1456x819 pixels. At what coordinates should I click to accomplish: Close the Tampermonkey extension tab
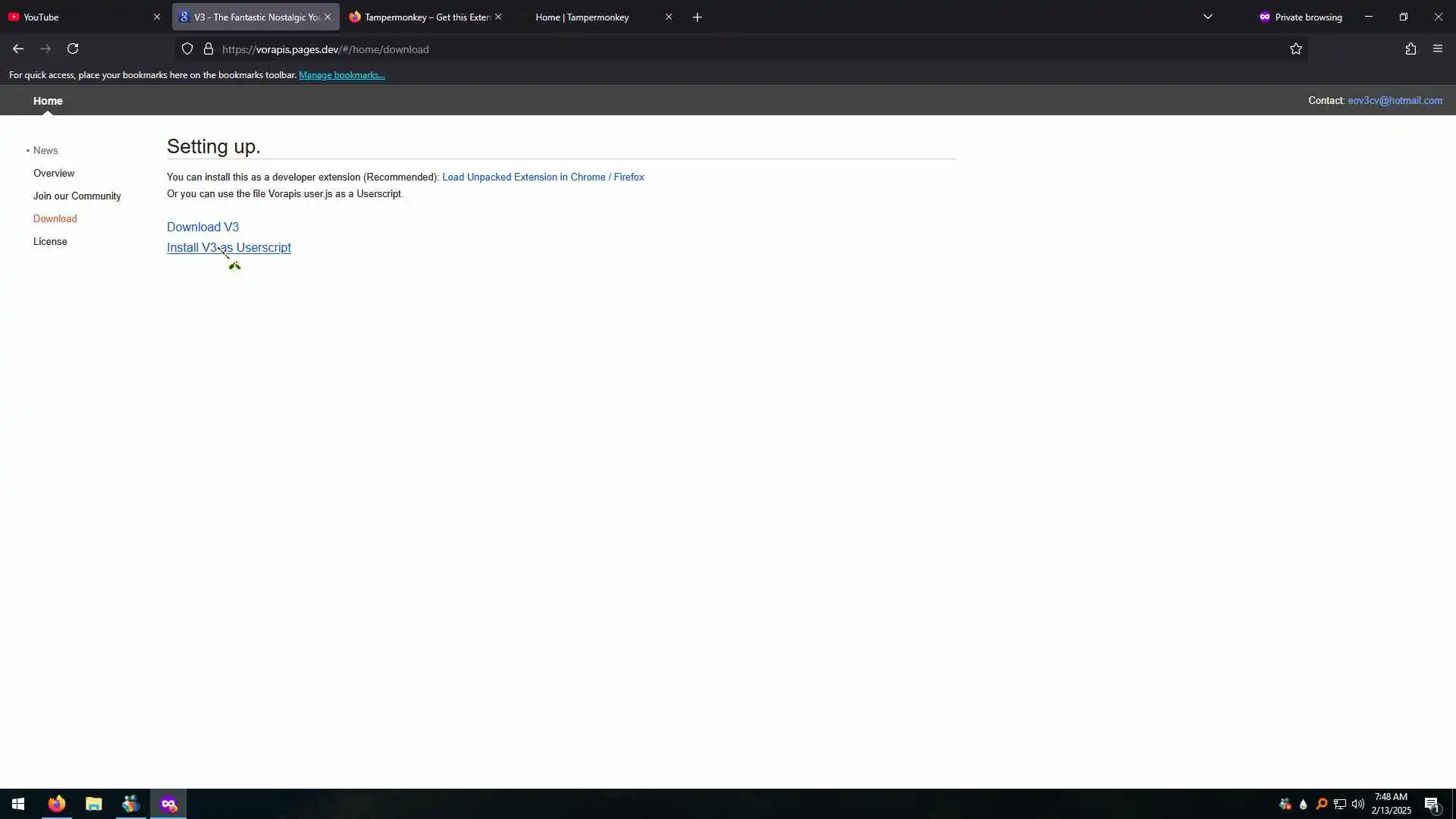tap(498, 17)
